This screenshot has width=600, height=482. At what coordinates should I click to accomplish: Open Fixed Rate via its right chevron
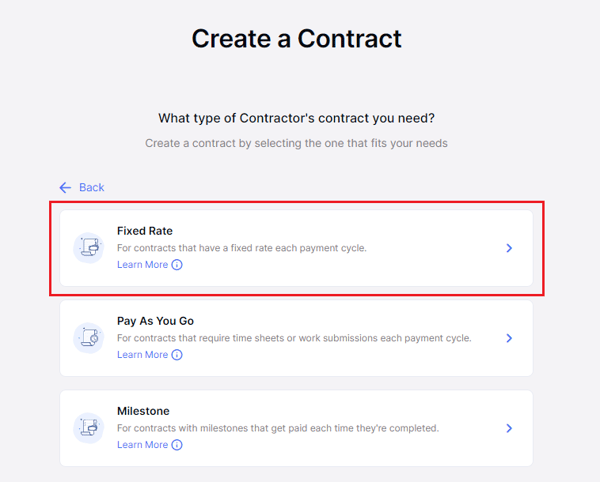point(509,248)
